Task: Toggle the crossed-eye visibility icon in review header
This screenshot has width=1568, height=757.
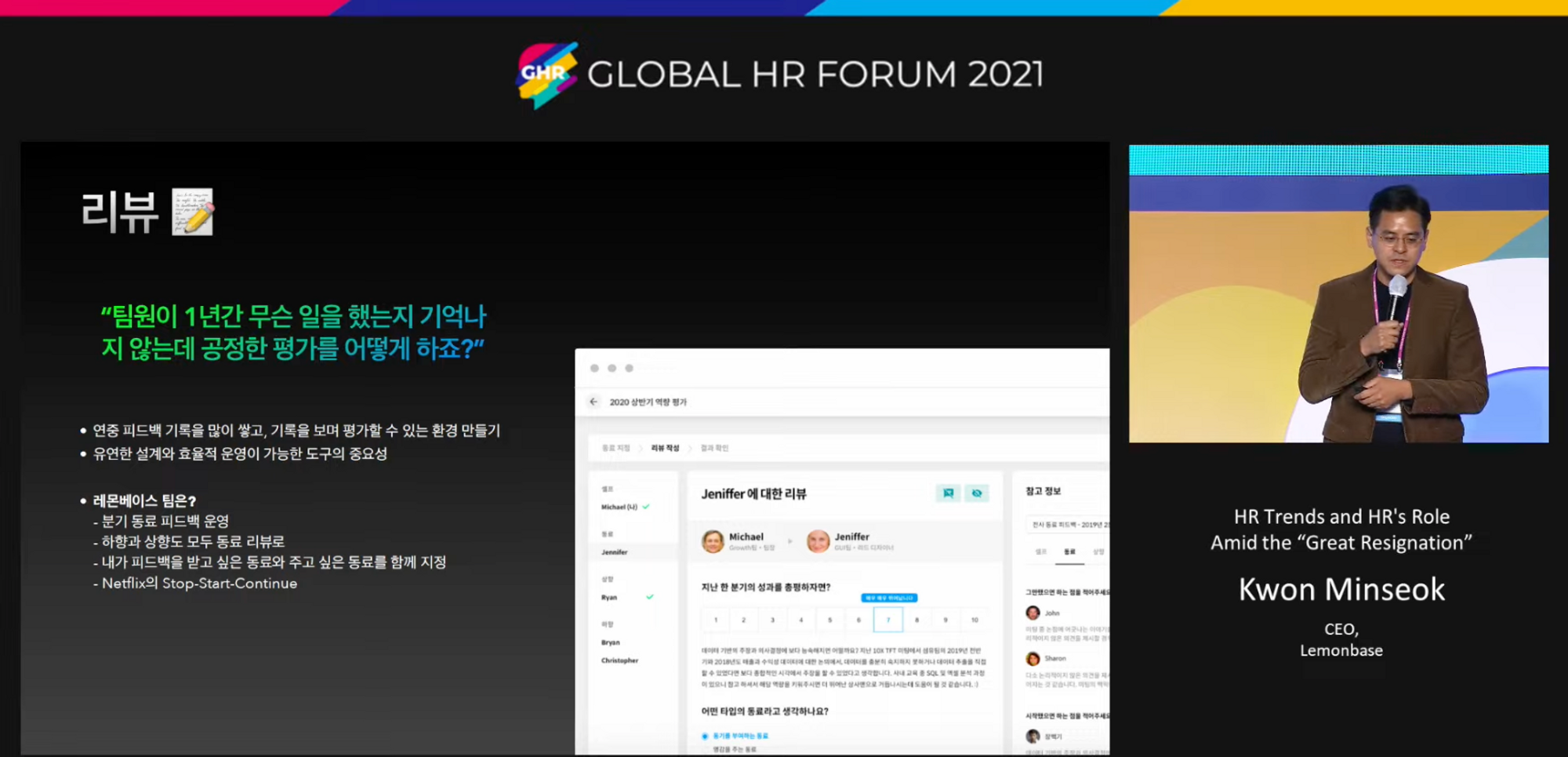Action: 977,493
